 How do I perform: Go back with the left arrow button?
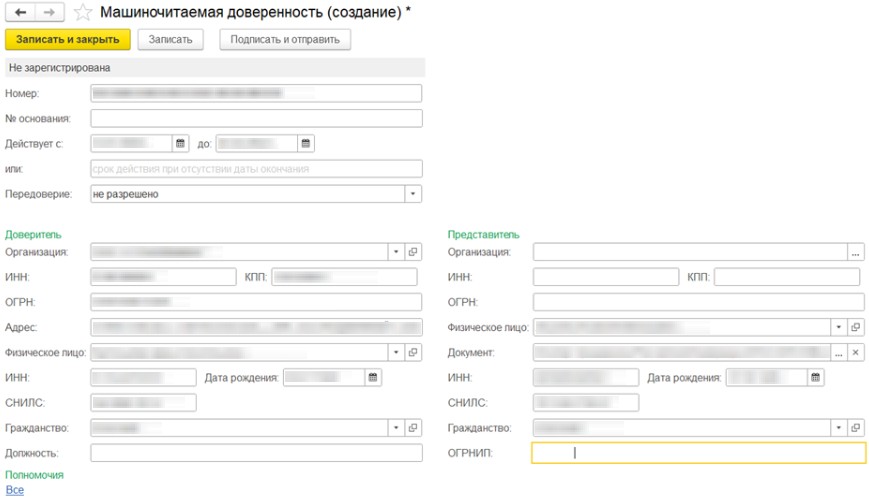[21, 12]
